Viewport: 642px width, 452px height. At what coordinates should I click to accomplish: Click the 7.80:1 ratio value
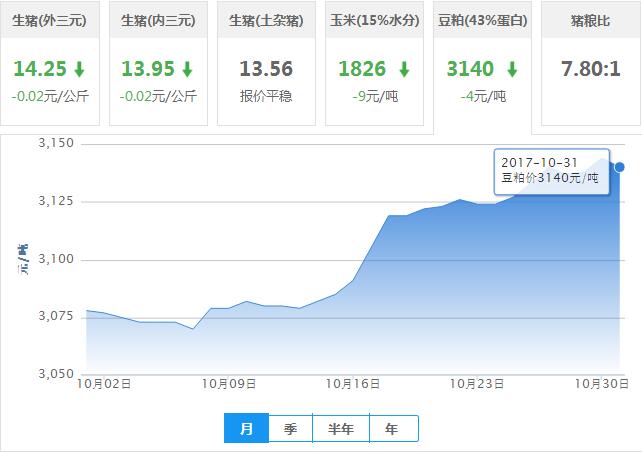(x=591, y=69)
